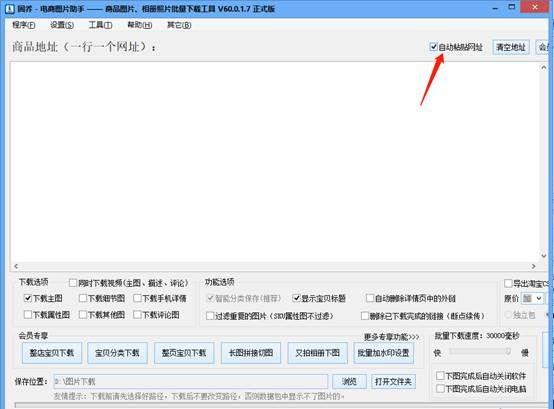Toggle 显示宝贝标题 checkbox

pyautogui.click(x=296, y=298)
